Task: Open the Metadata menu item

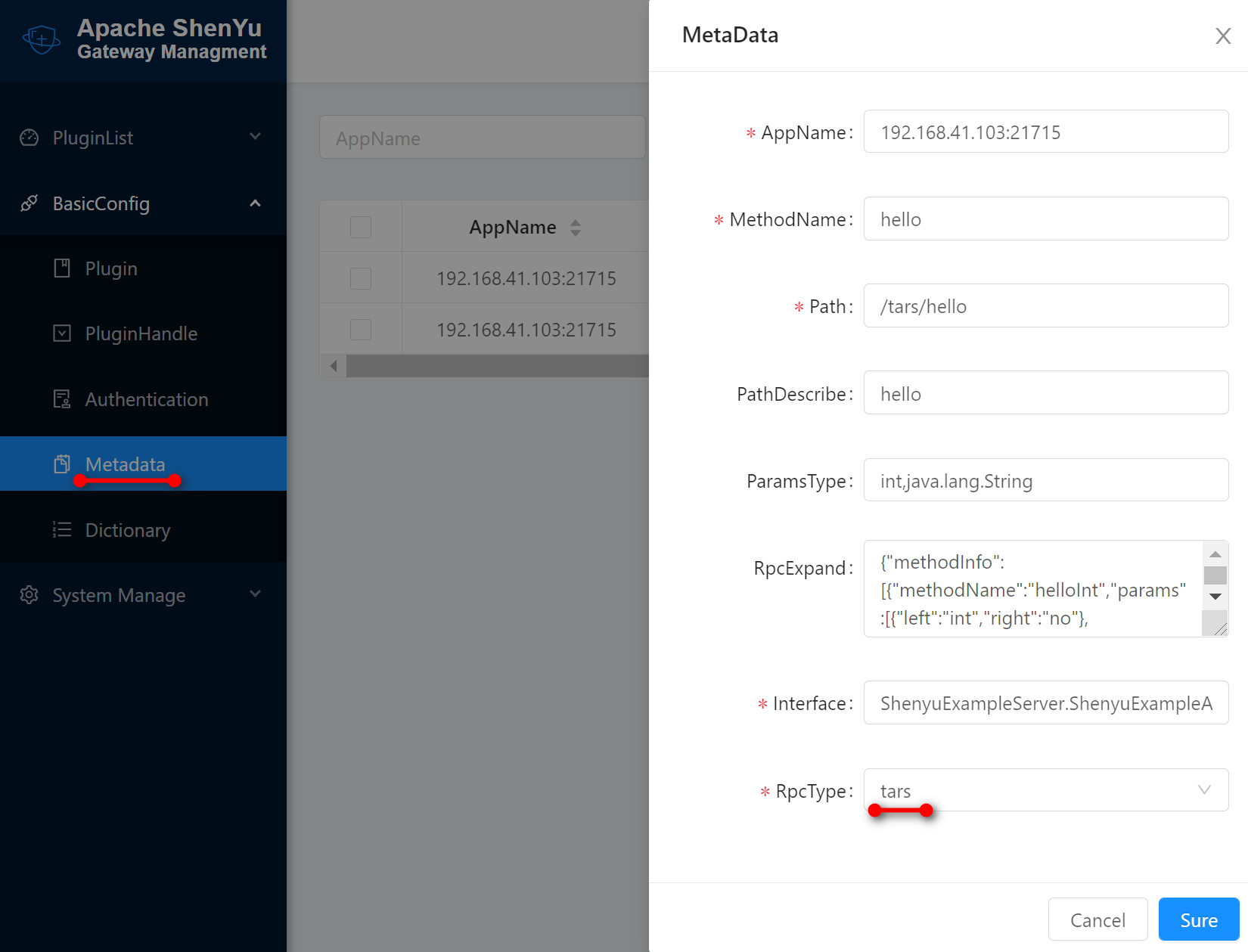Action: click(x=126, y=464)
